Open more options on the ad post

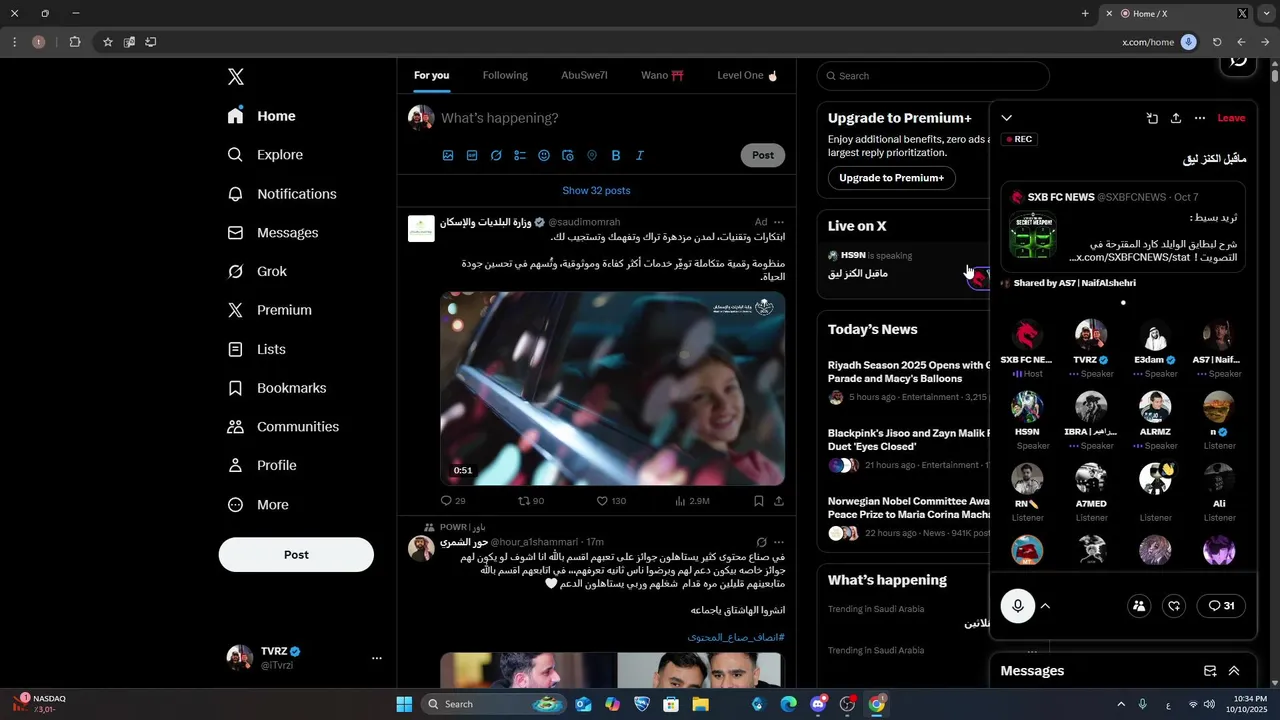pos(779,222)
